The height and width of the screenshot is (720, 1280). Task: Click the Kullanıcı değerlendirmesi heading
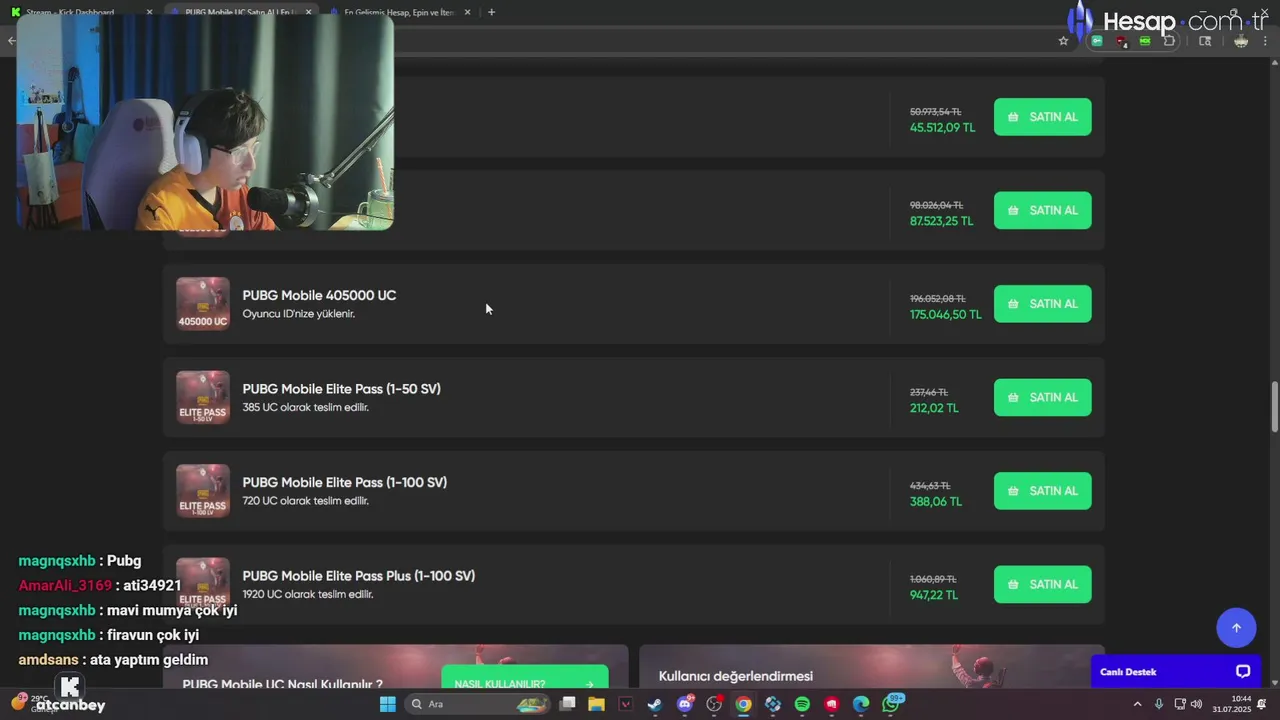coord(736,676)
